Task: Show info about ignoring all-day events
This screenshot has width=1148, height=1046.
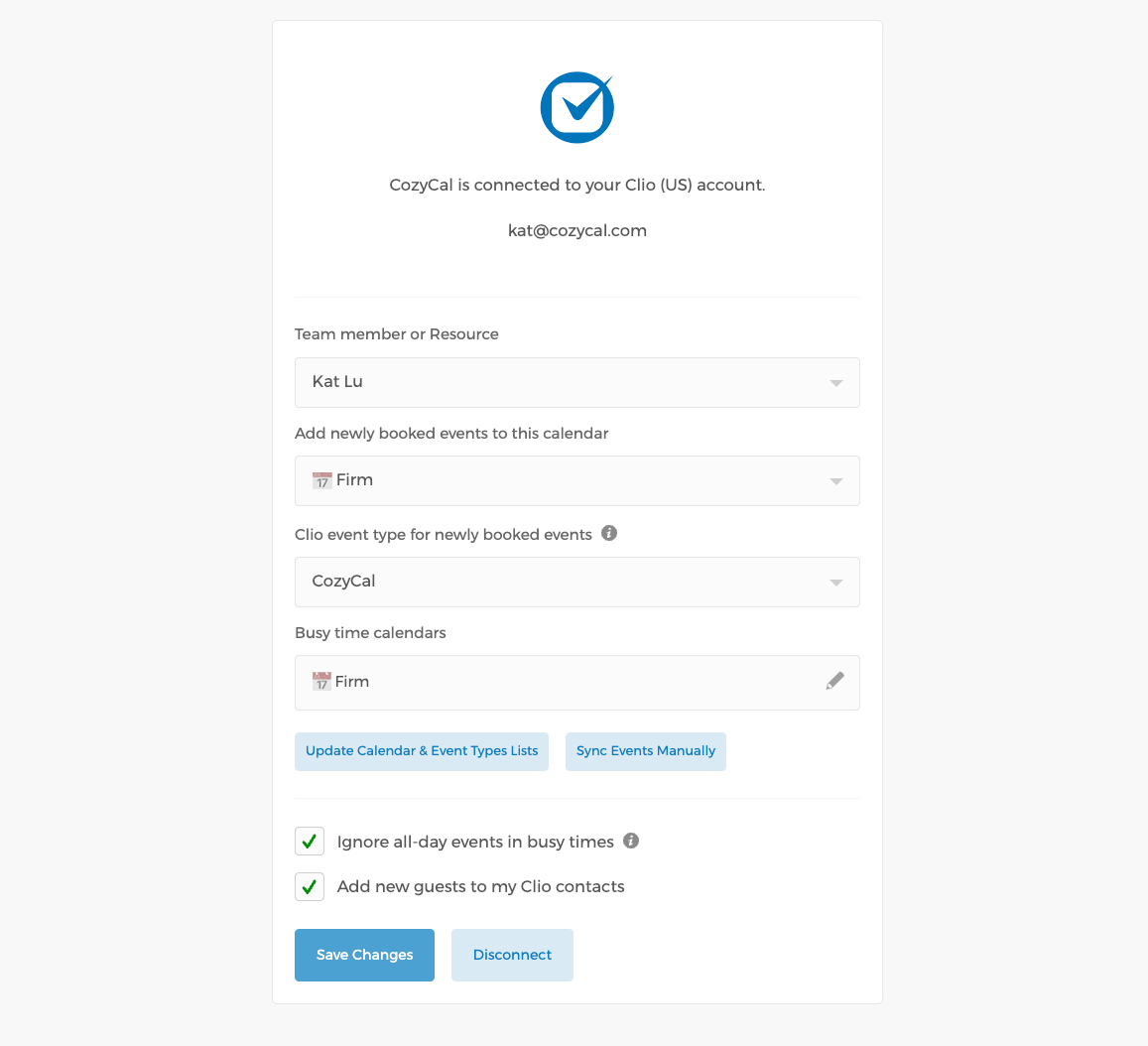Action: 631,842
